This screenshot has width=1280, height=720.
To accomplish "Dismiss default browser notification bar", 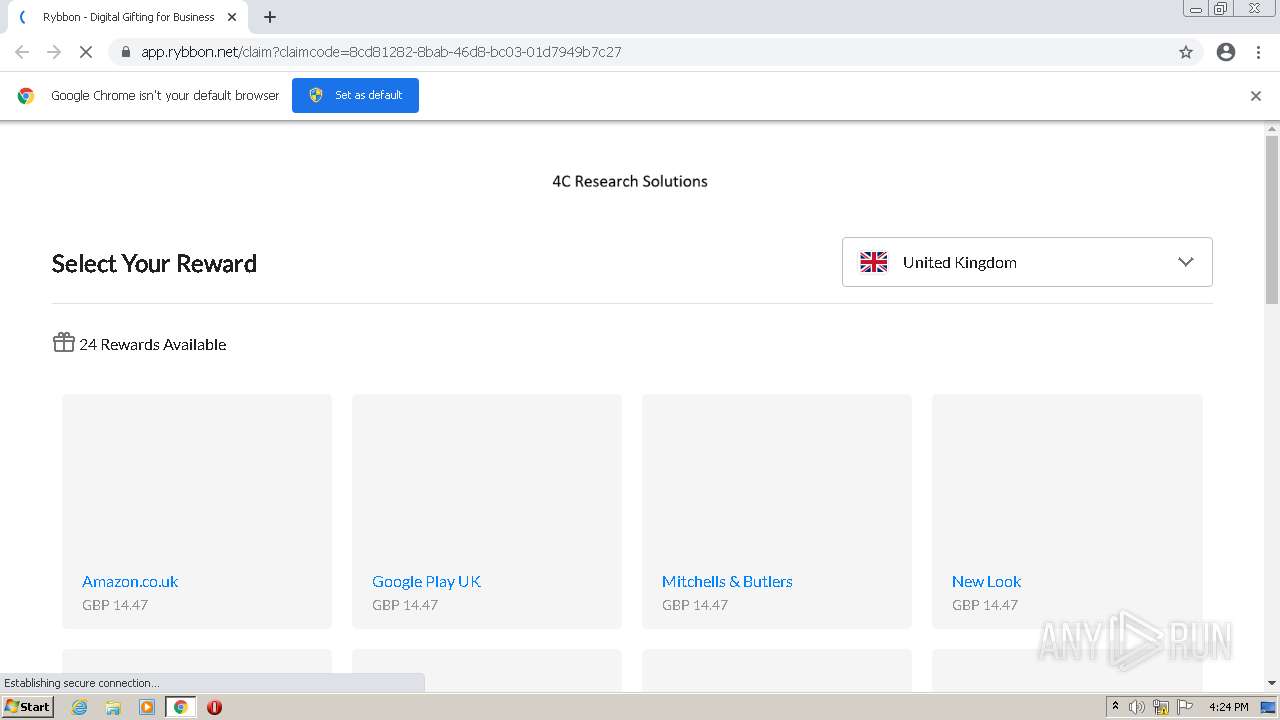I will click(1256, 96).
